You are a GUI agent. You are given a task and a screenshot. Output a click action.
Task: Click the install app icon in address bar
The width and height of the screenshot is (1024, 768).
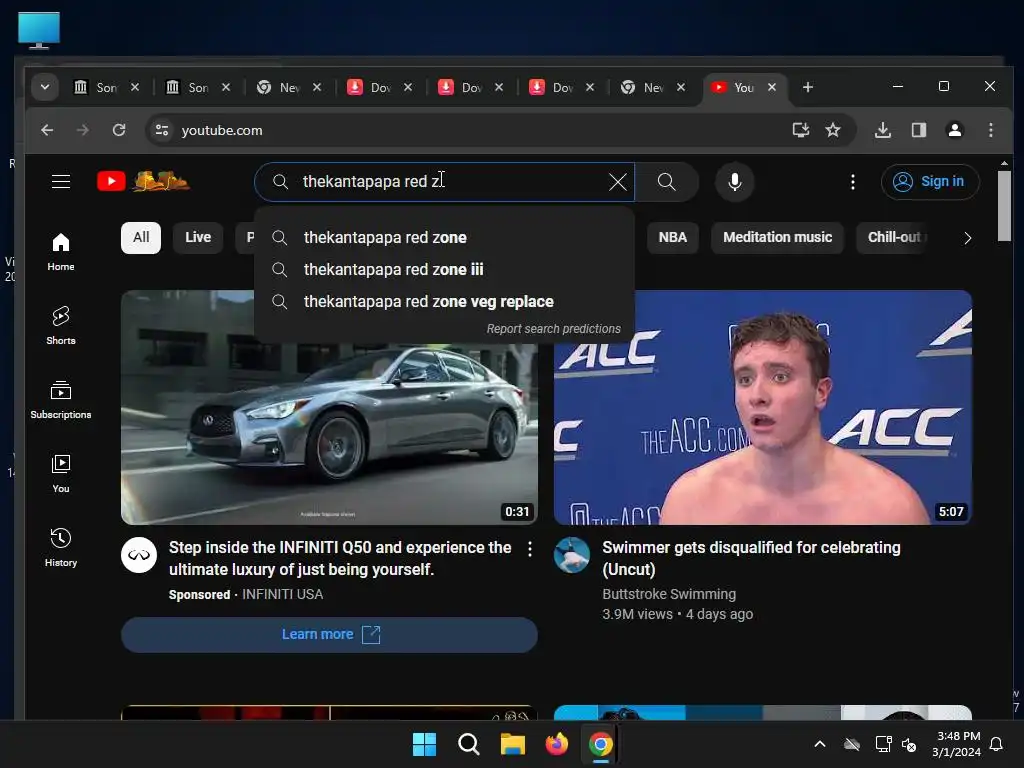point(801,130)
